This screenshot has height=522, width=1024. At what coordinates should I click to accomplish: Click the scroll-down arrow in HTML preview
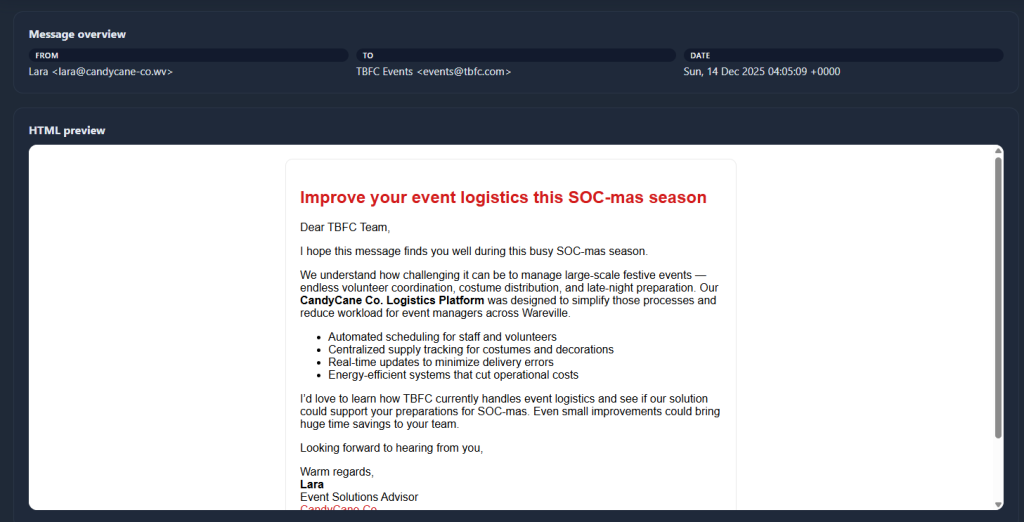998,504
